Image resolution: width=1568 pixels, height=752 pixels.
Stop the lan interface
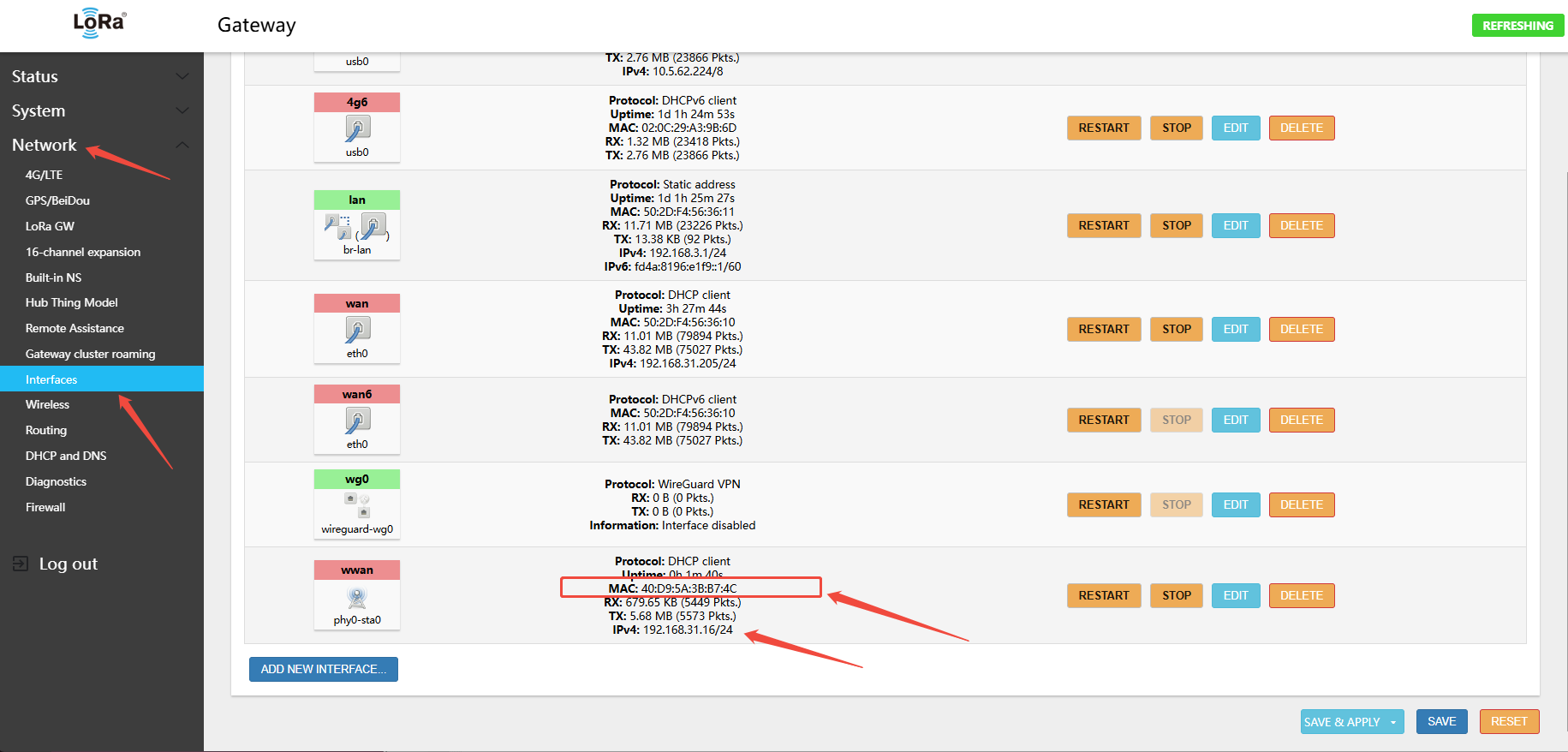[x=1176, y=225]
